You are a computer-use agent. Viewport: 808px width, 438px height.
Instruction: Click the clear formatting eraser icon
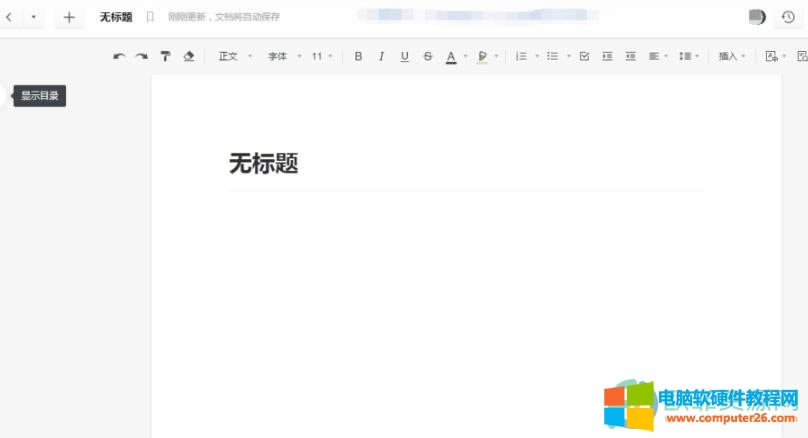pos(189,57)
